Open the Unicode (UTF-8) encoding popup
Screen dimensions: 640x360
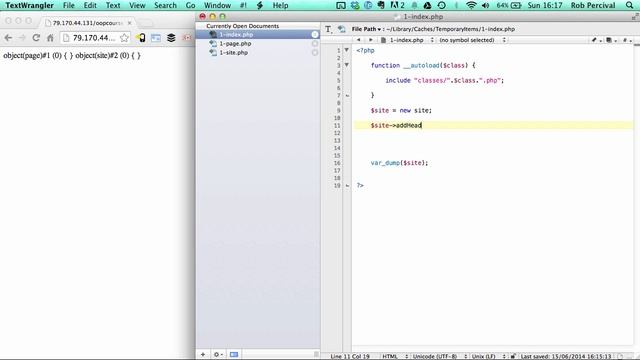[440, 356]
